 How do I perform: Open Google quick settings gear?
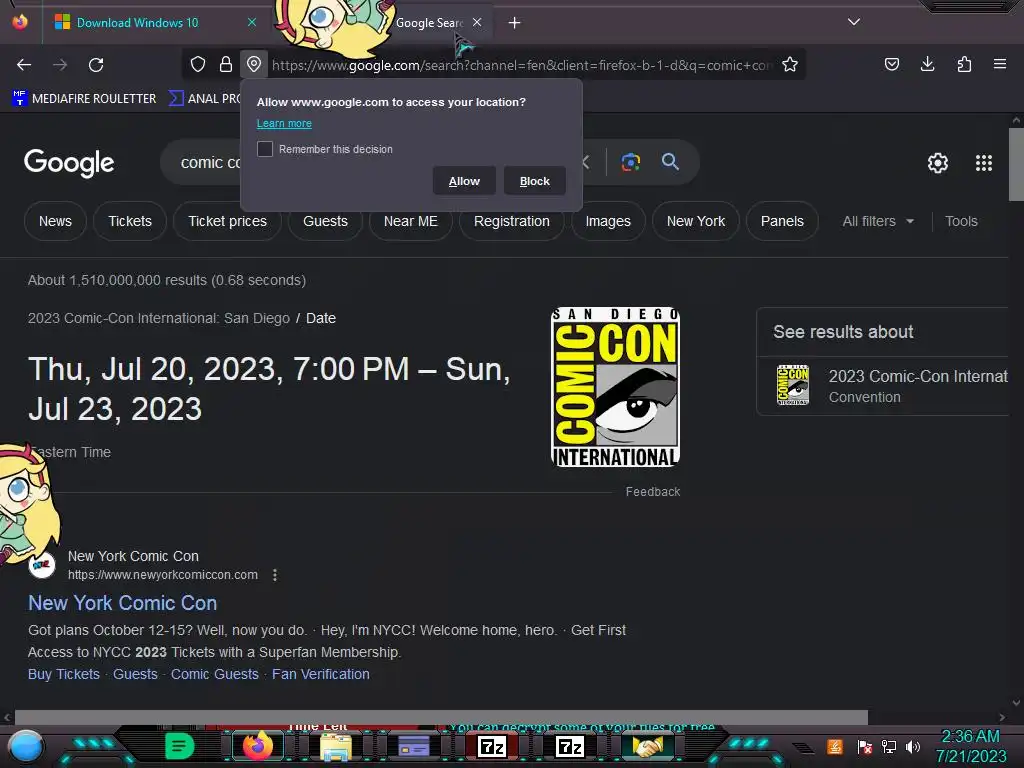click(x=938, y=163)
